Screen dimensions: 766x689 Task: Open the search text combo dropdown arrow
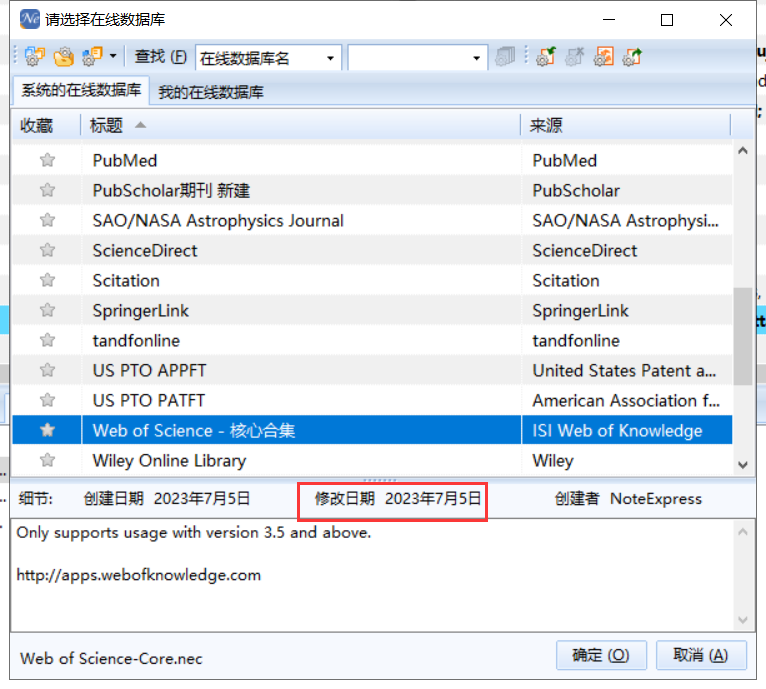(x=476, y=58)
